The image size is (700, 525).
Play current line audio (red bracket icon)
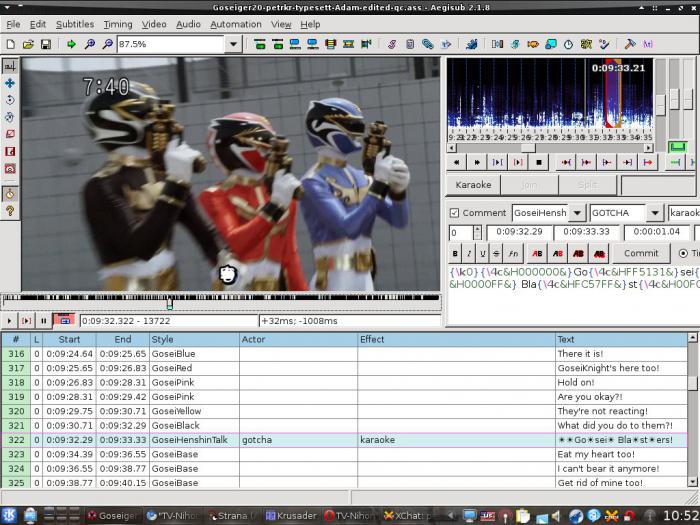pos(518,162)
